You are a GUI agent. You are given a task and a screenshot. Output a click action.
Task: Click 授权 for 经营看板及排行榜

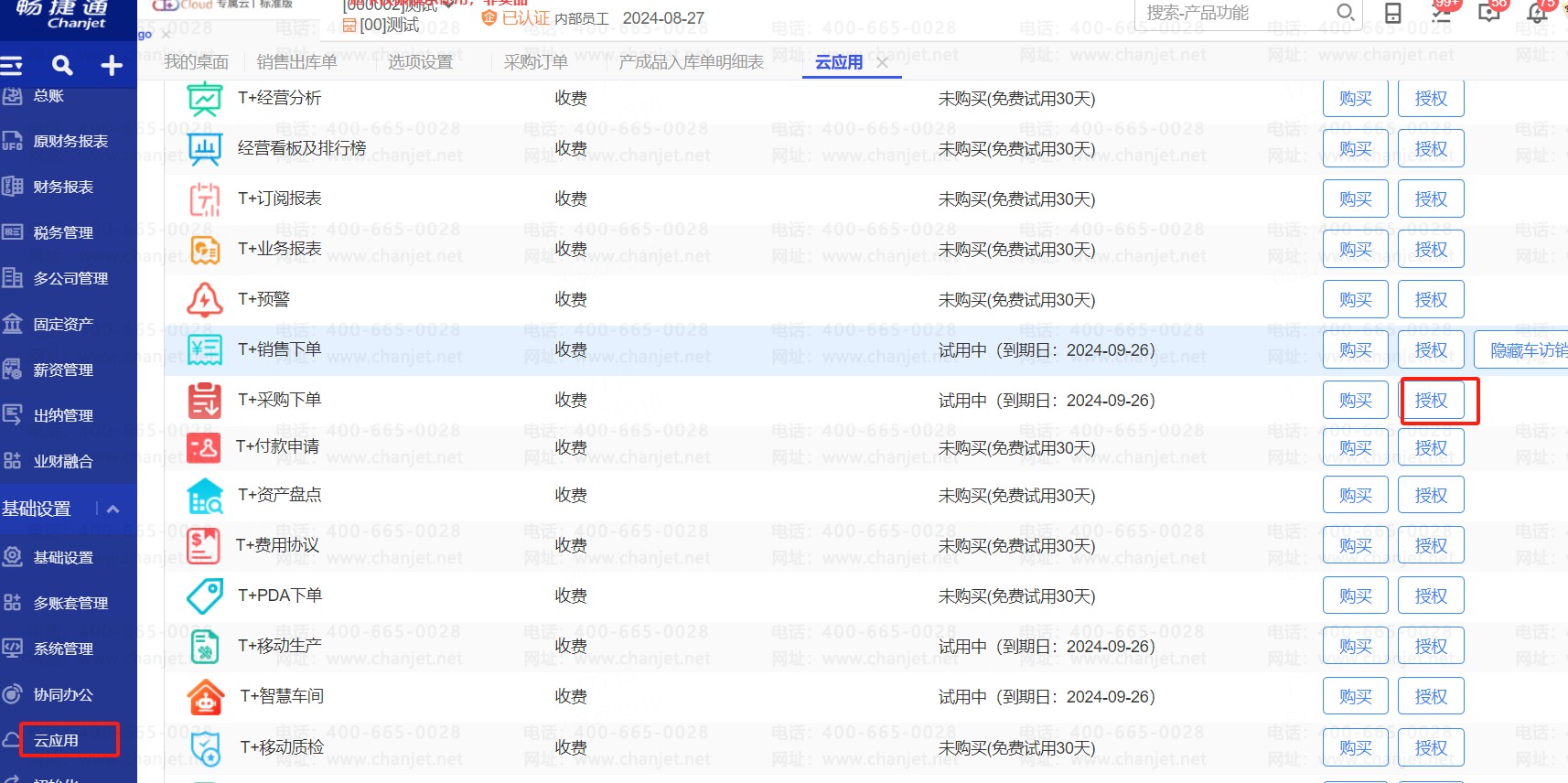[x=1431, y=149]
